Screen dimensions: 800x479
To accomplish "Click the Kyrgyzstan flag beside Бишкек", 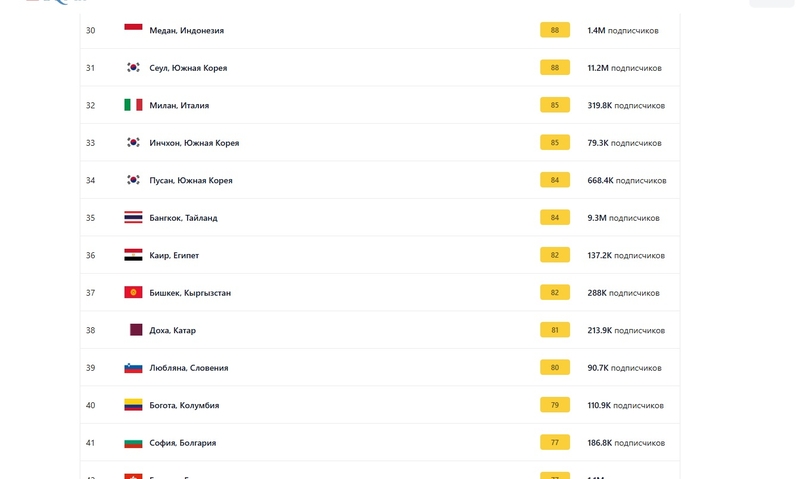I will pos(133,293).
